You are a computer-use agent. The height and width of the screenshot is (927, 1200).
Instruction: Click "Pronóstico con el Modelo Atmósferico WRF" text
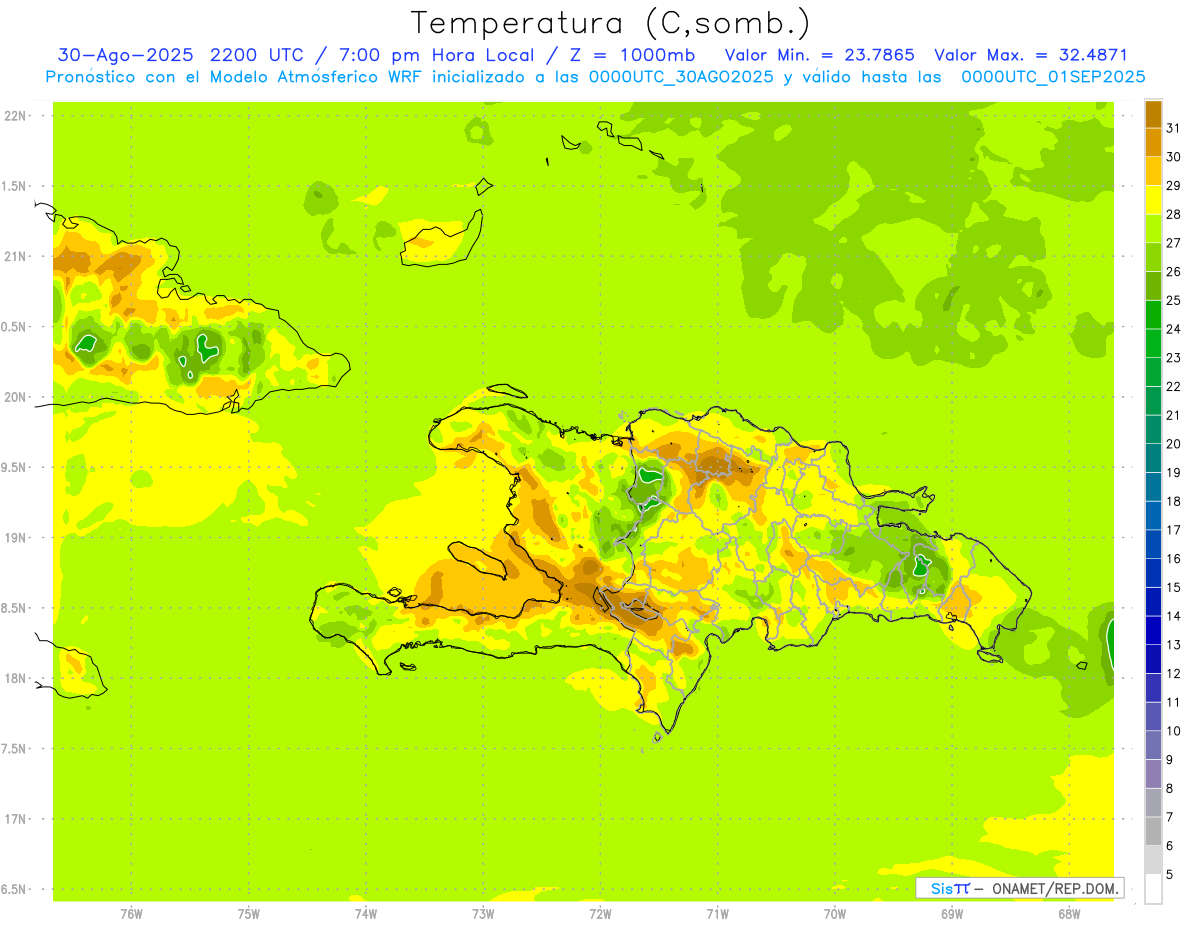click(x=237, y=77)
